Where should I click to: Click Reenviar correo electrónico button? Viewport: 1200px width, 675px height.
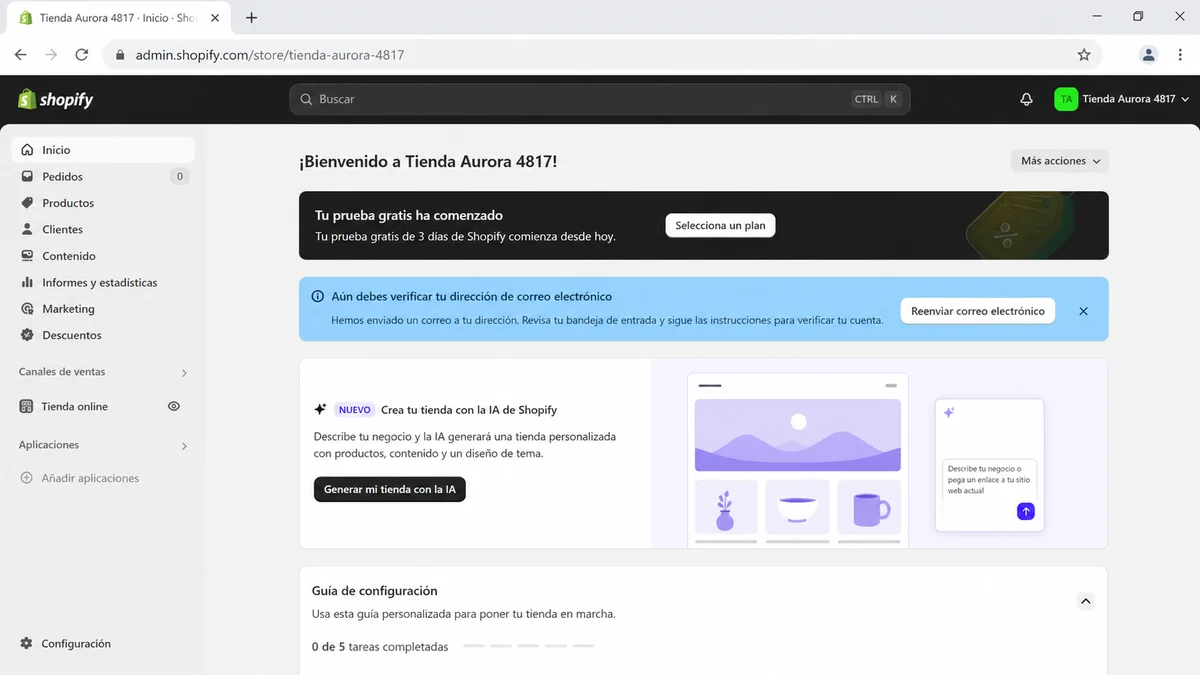(977, 311)
